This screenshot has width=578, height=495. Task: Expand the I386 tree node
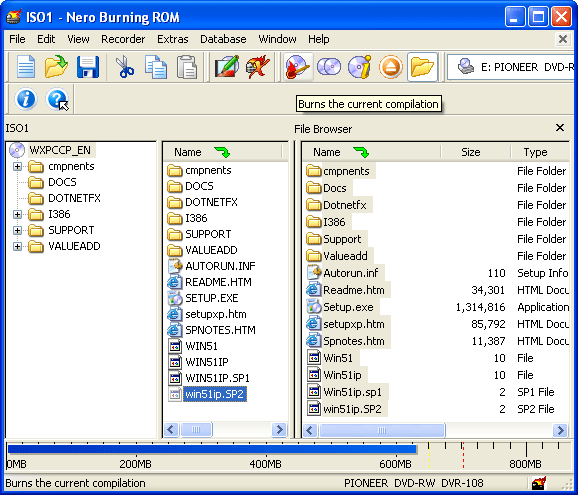[17, 214]
